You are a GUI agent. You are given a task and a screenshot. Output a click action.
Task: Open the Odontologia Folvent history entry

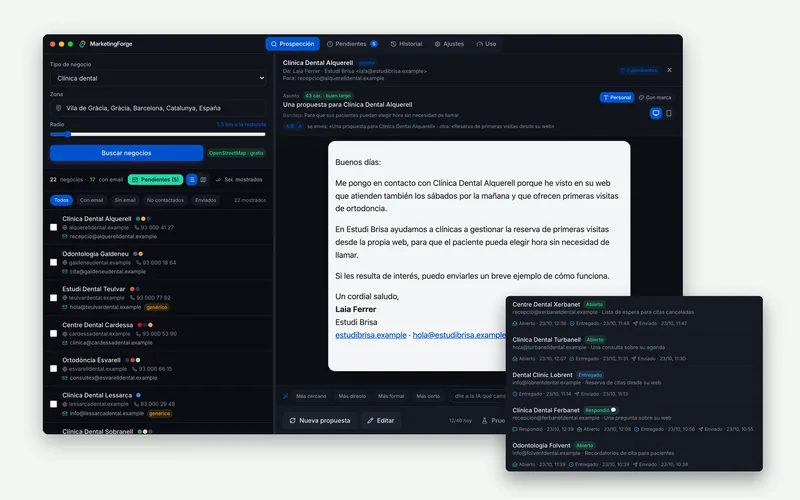coord(634,455)
